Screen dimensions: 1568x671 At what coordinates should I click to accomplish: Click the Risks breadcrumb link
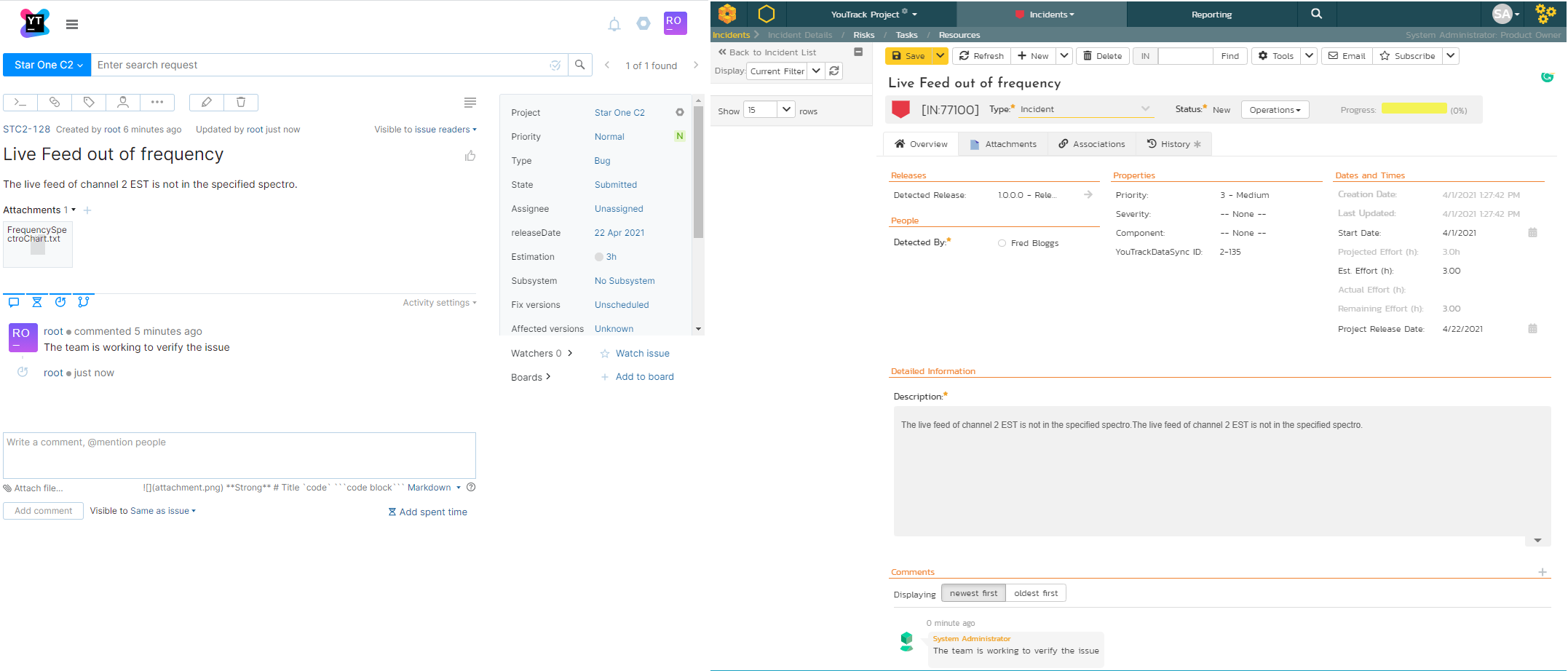point(863,35)
